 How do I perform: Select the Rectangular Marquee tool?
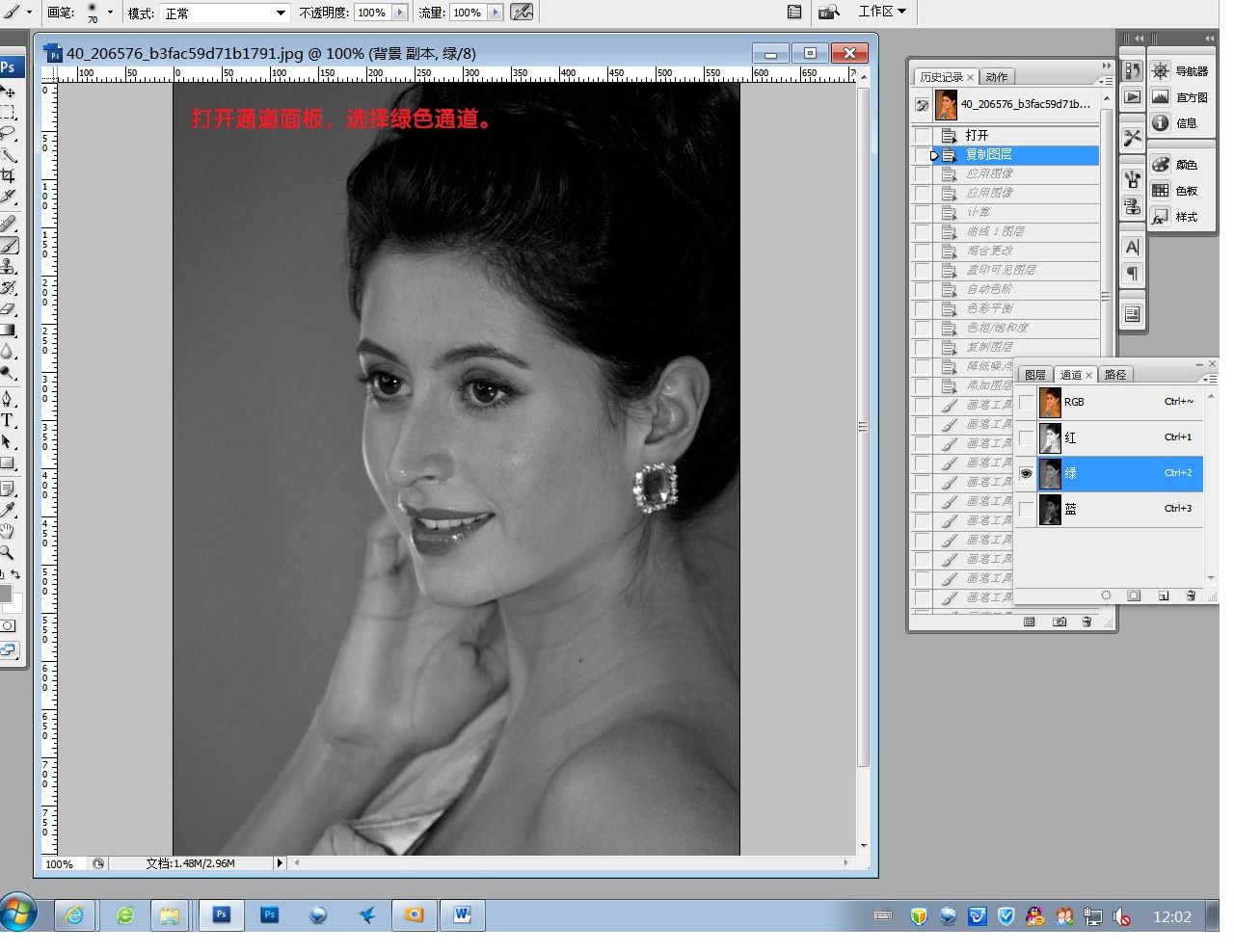click(9, 113)
